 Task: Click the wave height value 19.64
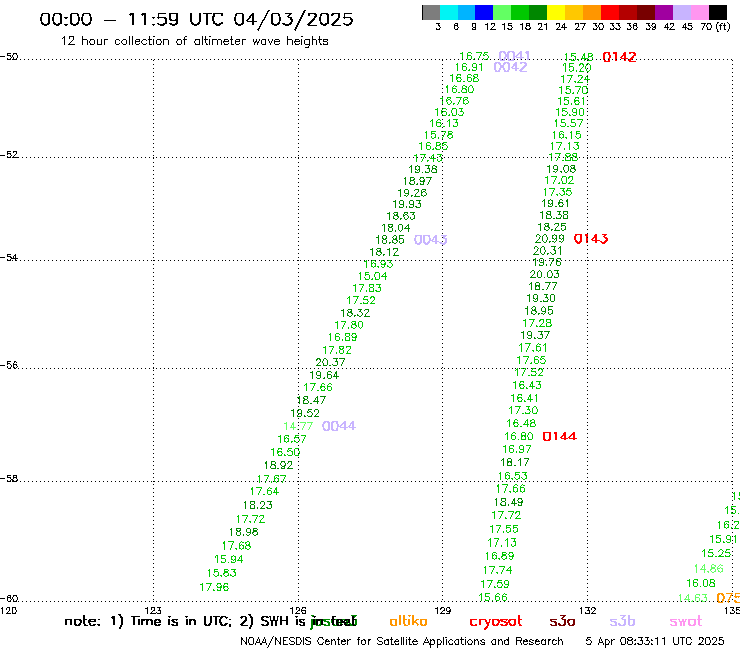[324, 375]
